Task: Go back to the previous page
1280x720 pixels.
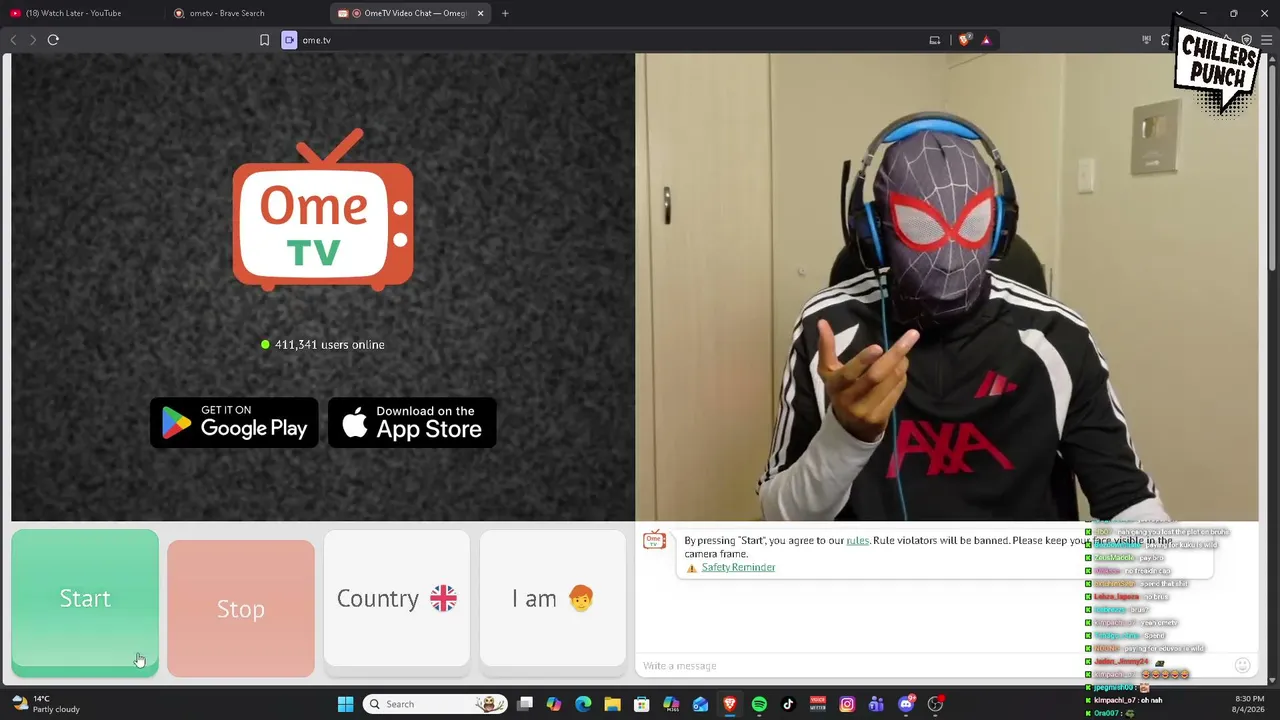Action: pos(13,40)
